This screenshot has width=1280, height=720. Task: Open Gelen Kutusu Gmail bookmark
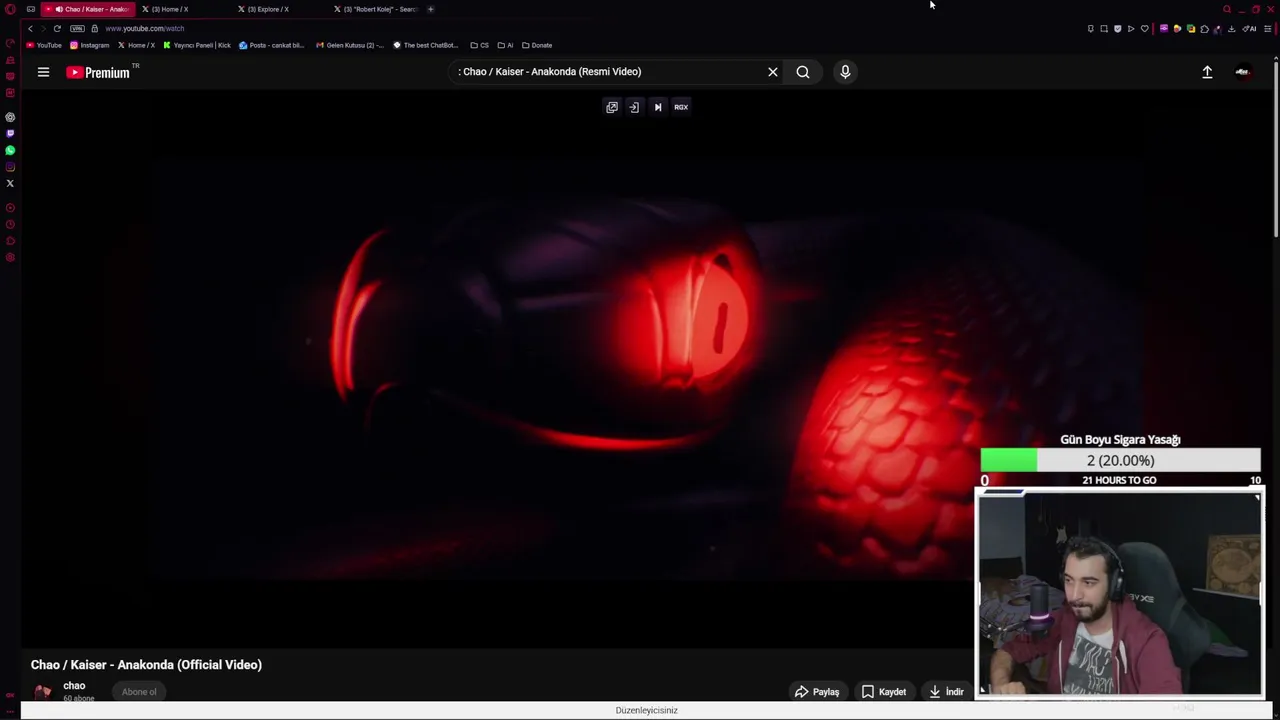point(350,45)
